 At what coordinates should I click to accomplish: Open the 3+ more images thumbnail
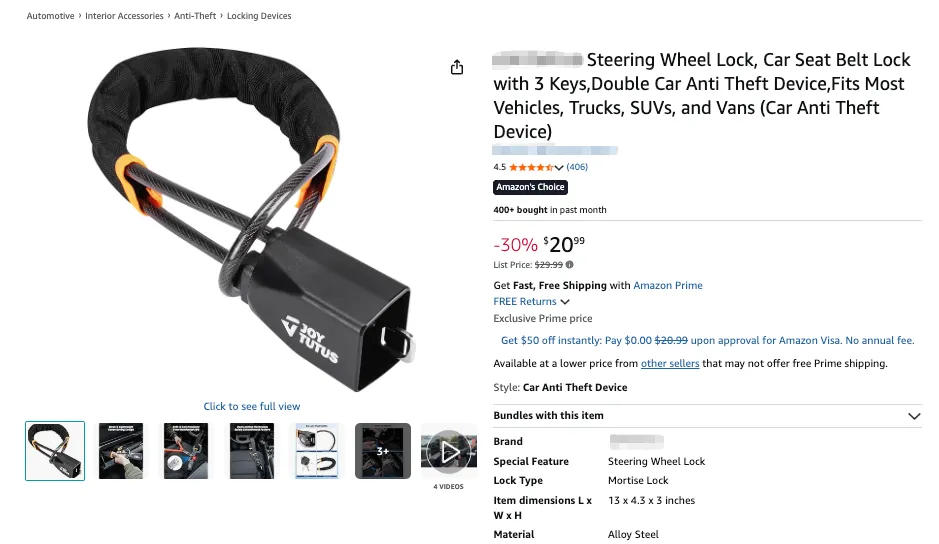(383, 451)
